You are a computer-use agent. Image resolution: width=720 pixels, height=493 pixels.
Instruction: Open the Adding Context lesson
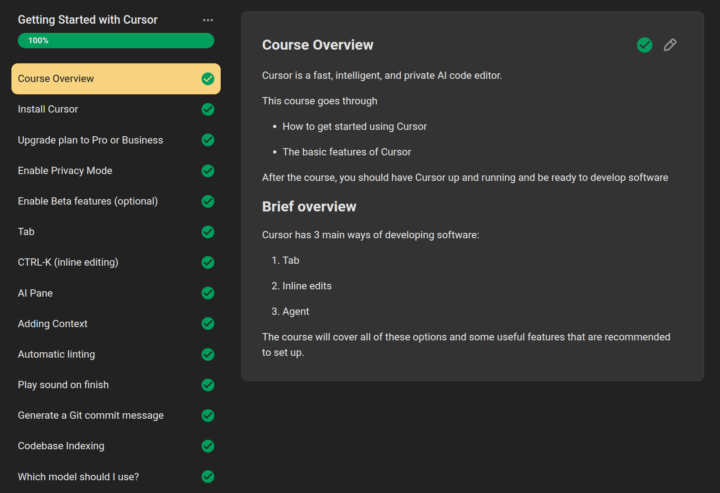[116, 324]
